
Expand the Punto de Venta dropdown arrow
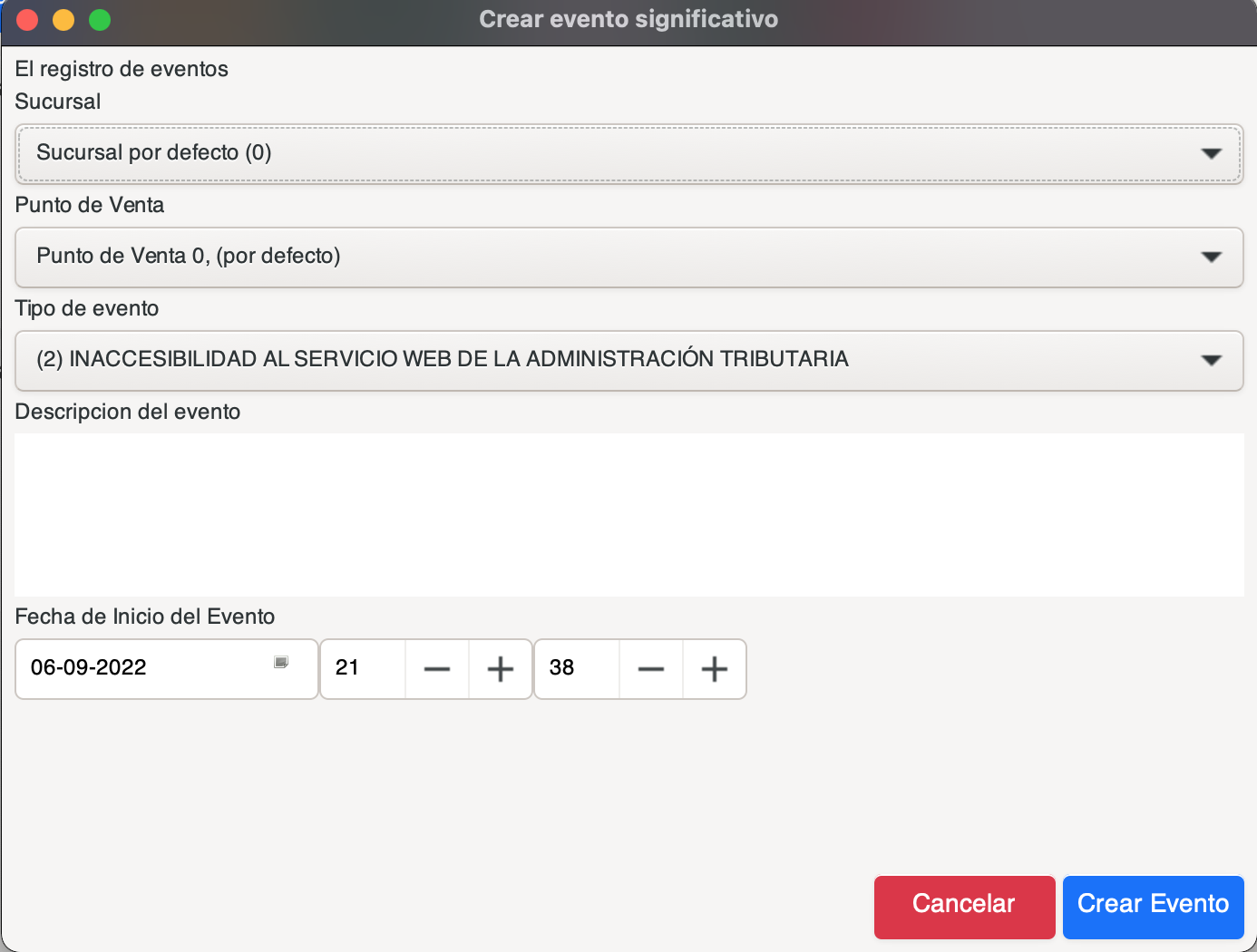pos(1211,257)
